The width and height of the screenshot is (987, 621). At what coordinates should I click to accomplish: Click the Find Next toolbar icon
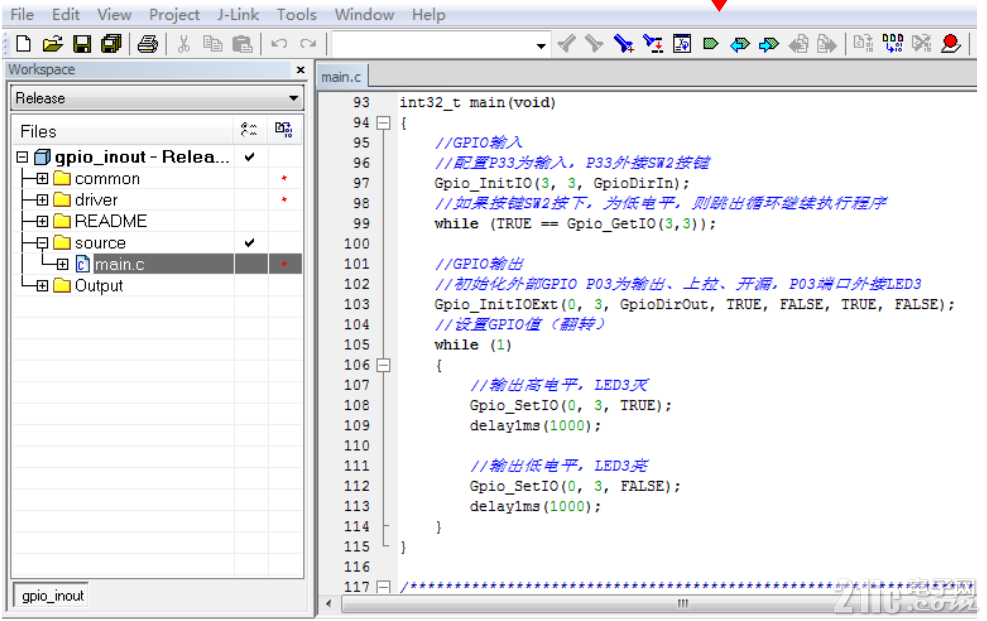click(x=594, y=43)
